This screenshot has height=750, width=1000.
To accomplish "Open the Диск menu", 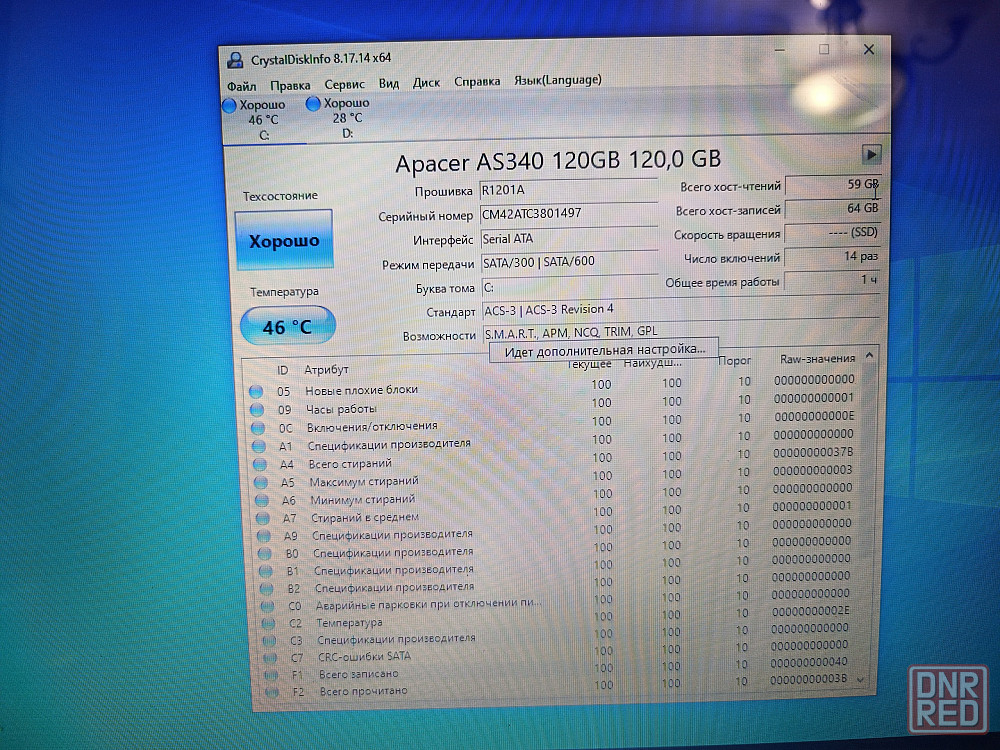I will [x=427, y=83].
